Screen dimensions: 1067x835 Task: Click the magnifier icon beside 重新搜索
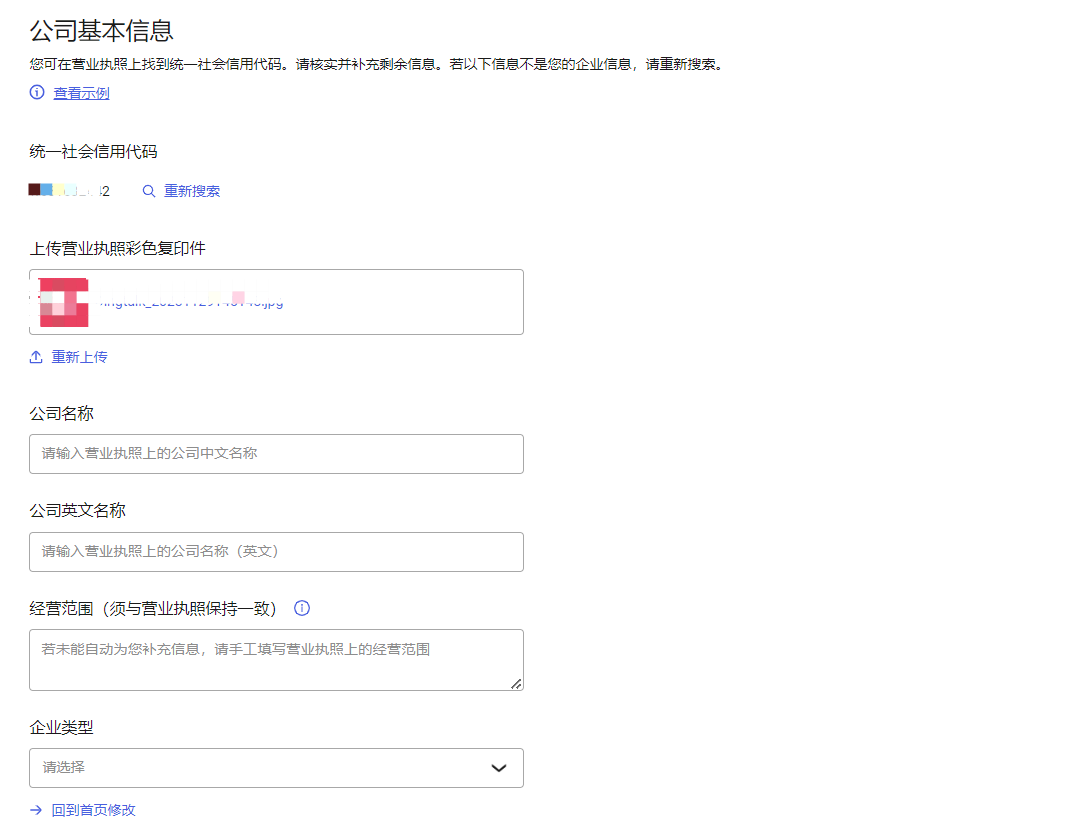click(149, 191)
